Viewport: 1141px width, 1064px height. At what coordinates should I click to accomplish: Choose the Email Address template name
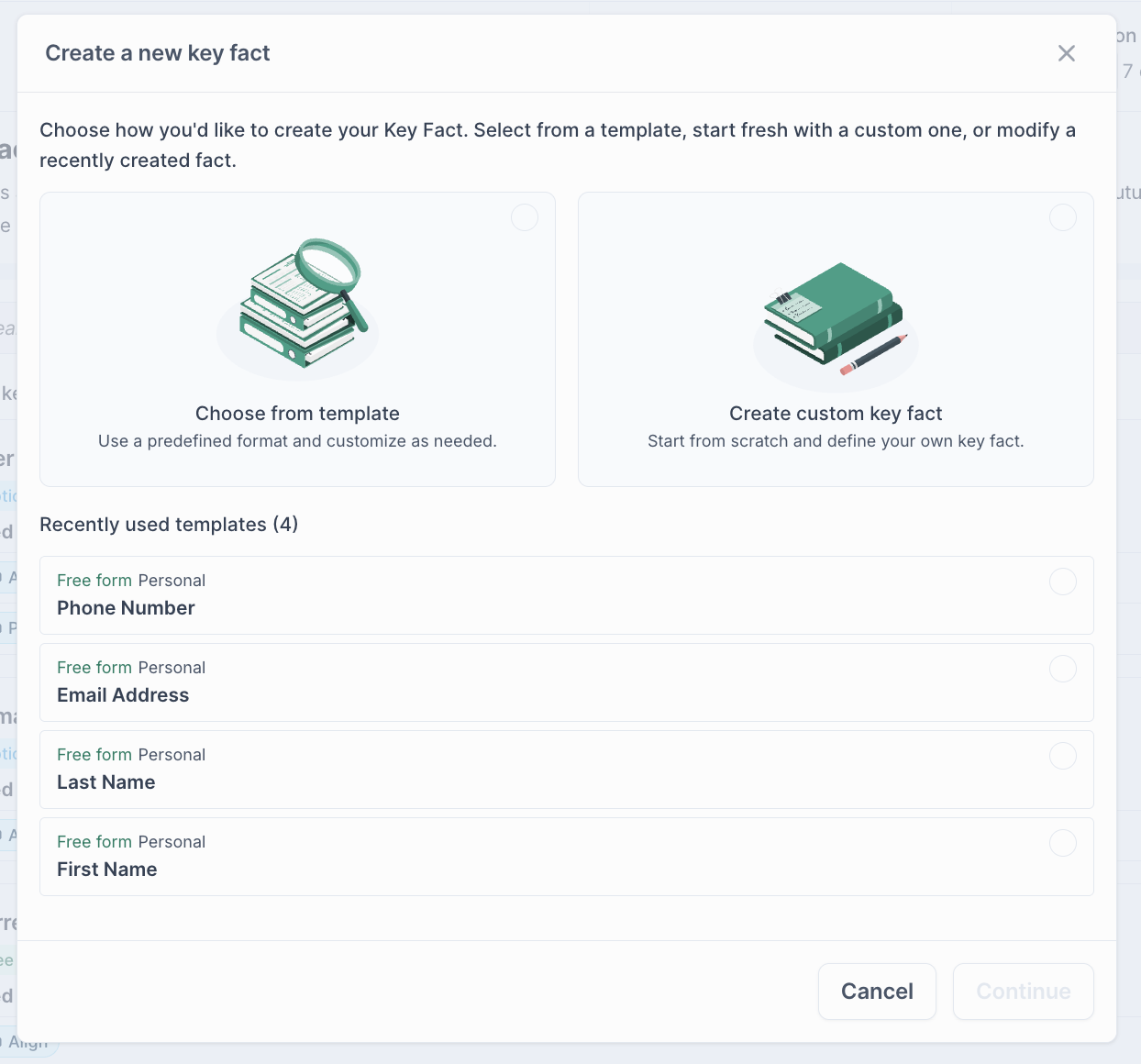coord(123,695)
